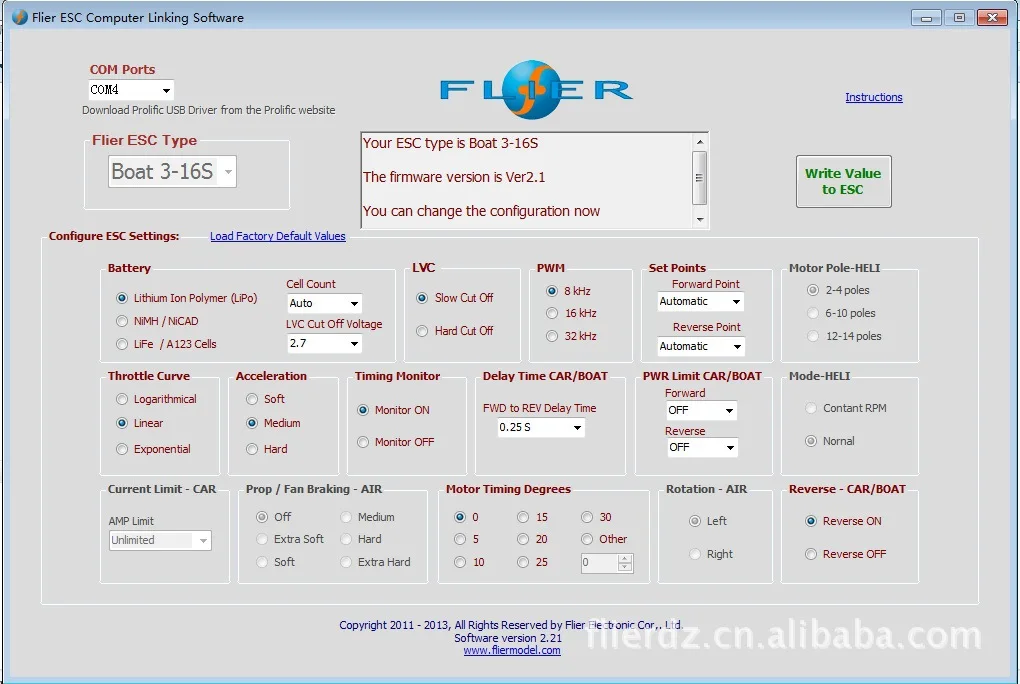Turn Timing Monitor OFF
Screen dimensions: 1020x684
point(396,442)
